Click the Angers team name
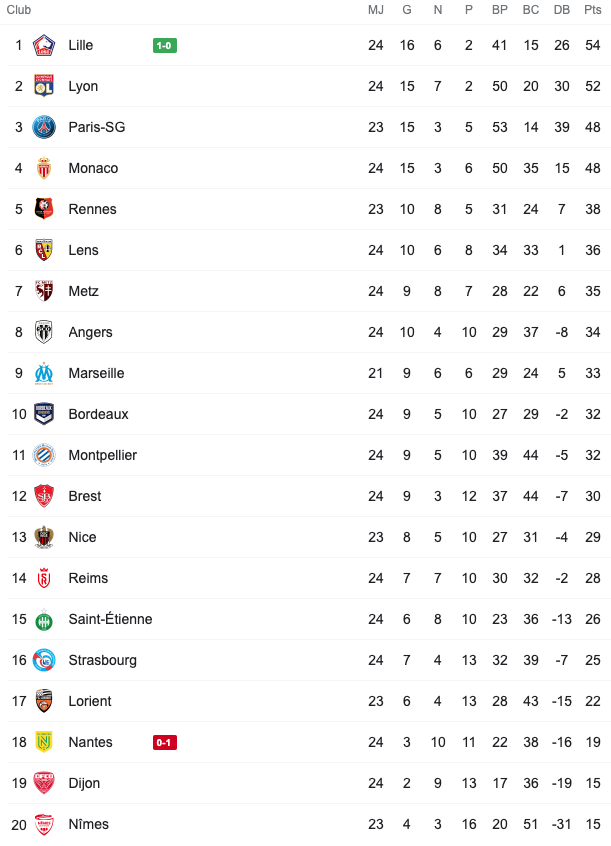This screenshot has height=846, width=611. coord(91,332)
